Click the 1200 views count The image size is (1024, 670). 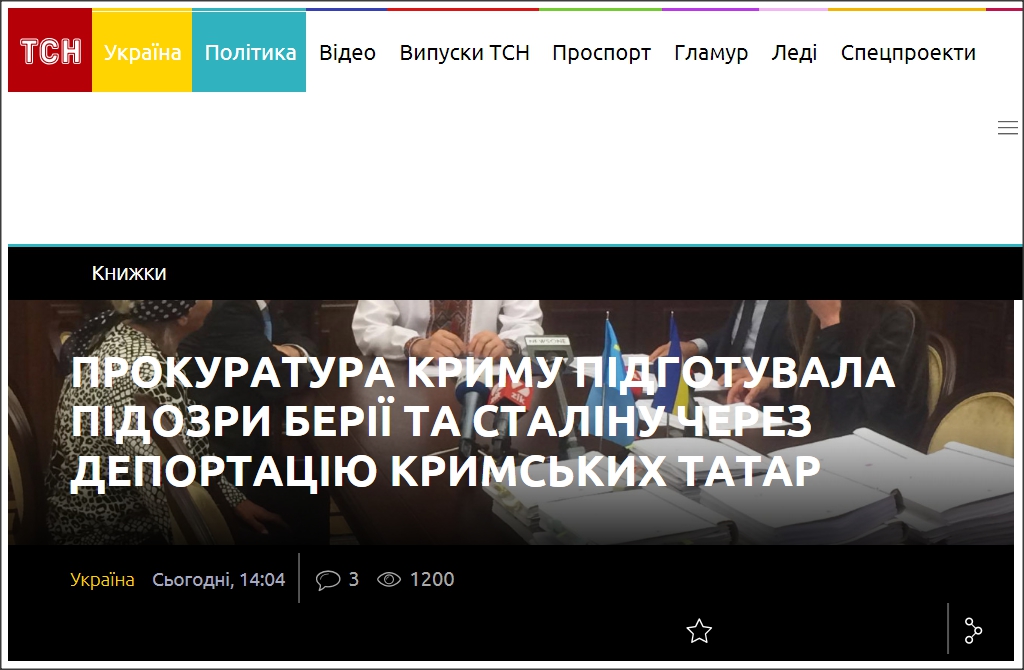pos(432,579)
